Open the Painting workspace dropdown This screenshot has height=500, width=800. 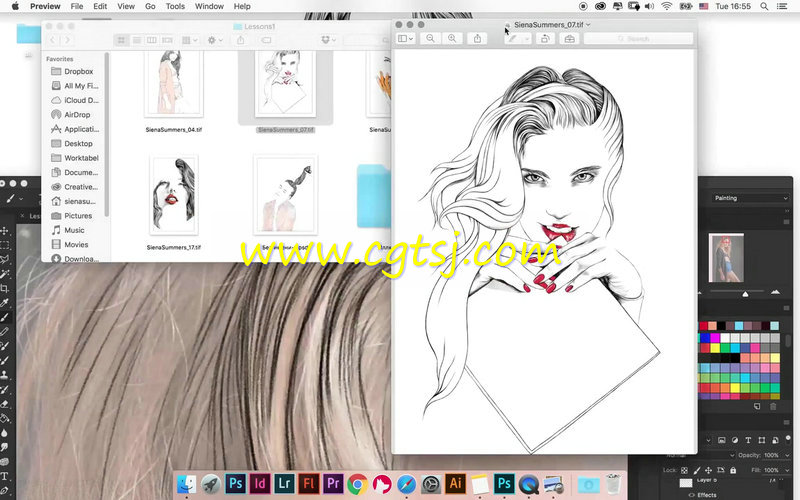click(x=750, y=198)
